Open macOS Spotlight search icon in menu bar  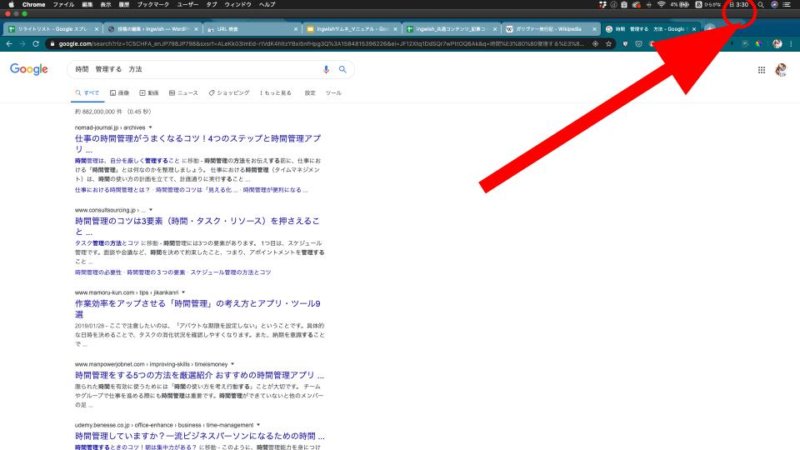coord(762,5)
